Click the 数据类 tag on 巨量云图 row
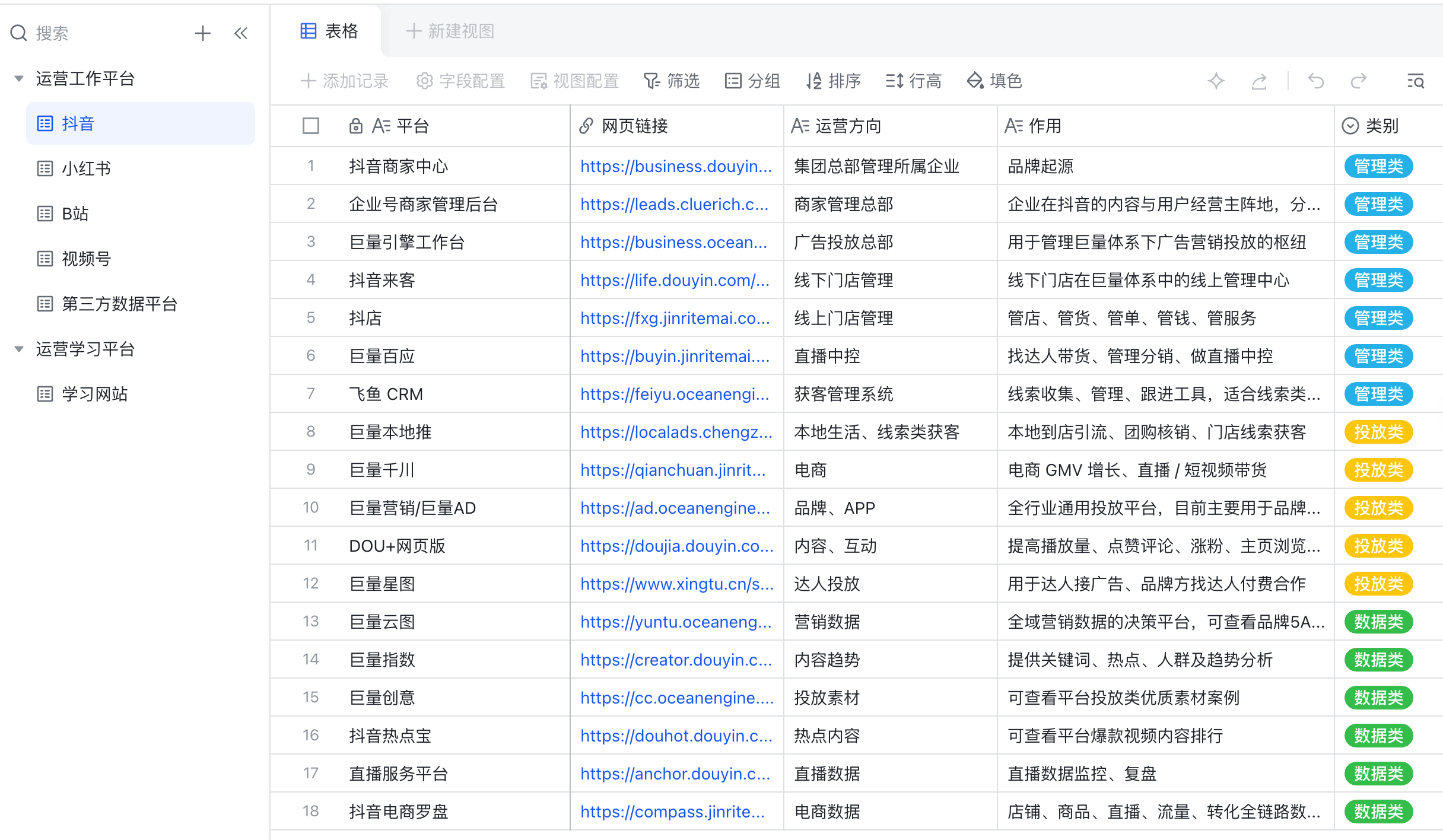 click(x=1379, y=622)
